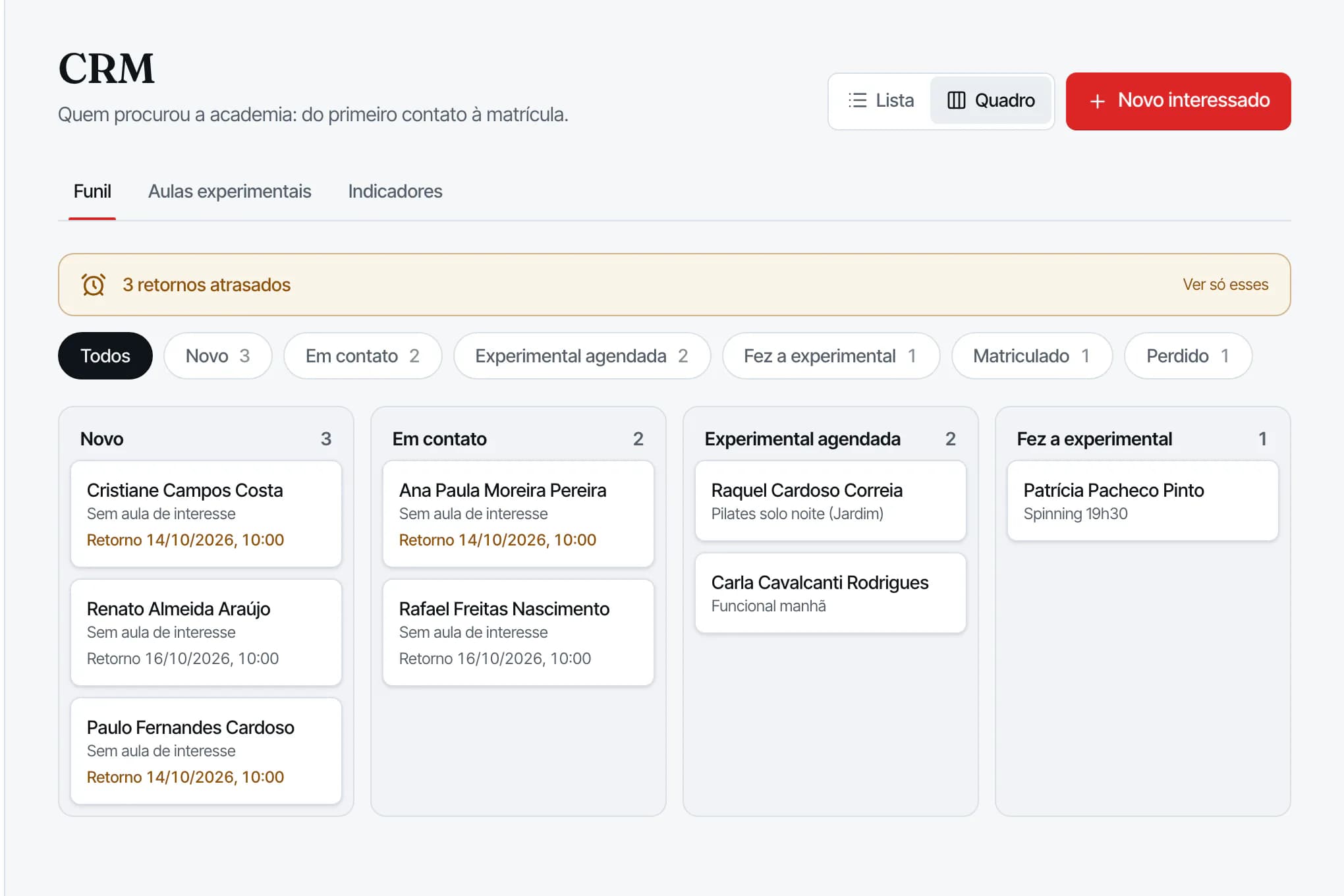Open Cristiane Campos Costa card

[x=206, y=514]
